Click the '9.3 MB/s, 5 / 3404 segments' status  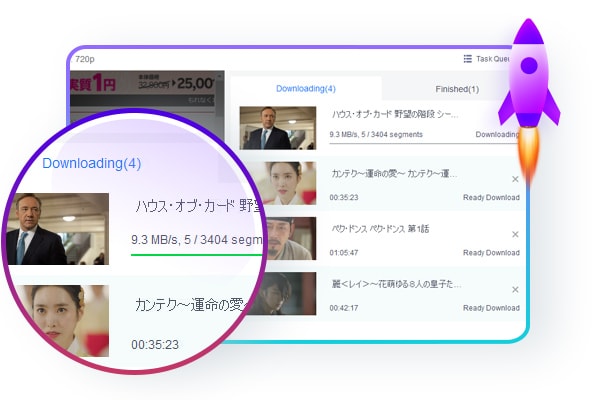[376, 134]
